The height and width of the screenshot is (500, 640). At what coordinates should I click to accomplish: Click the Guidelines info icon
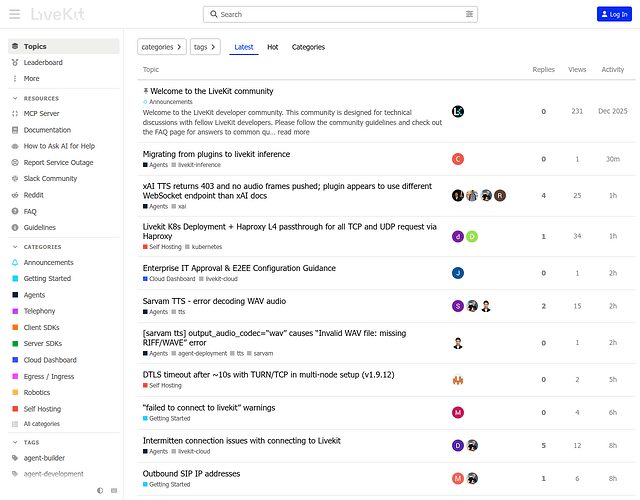(15, 227)
